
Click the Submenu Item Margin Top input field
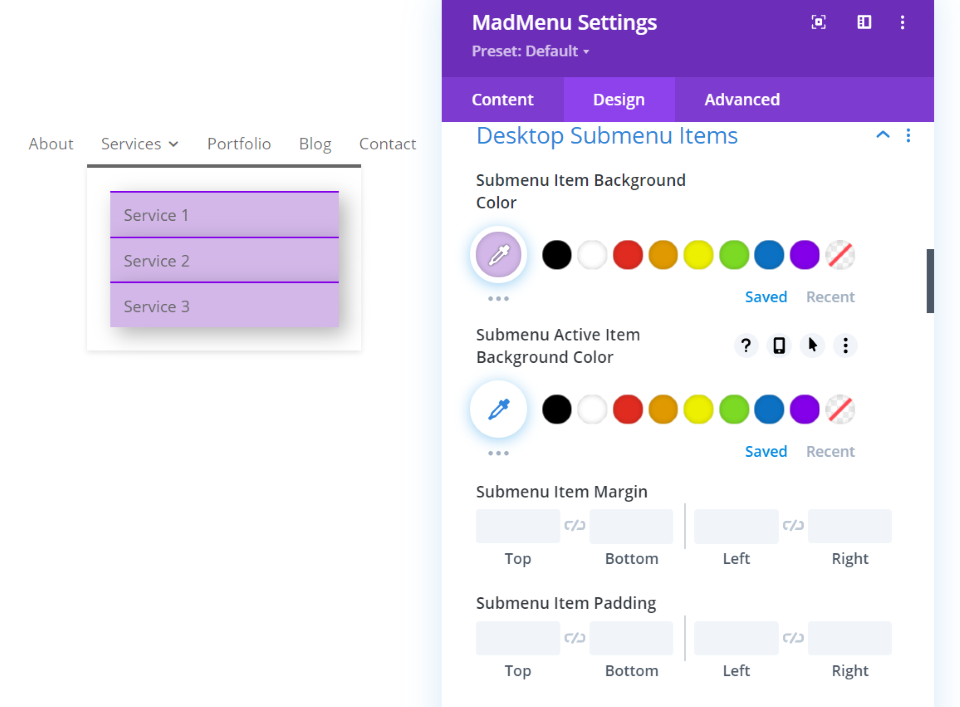click(518, 526)
